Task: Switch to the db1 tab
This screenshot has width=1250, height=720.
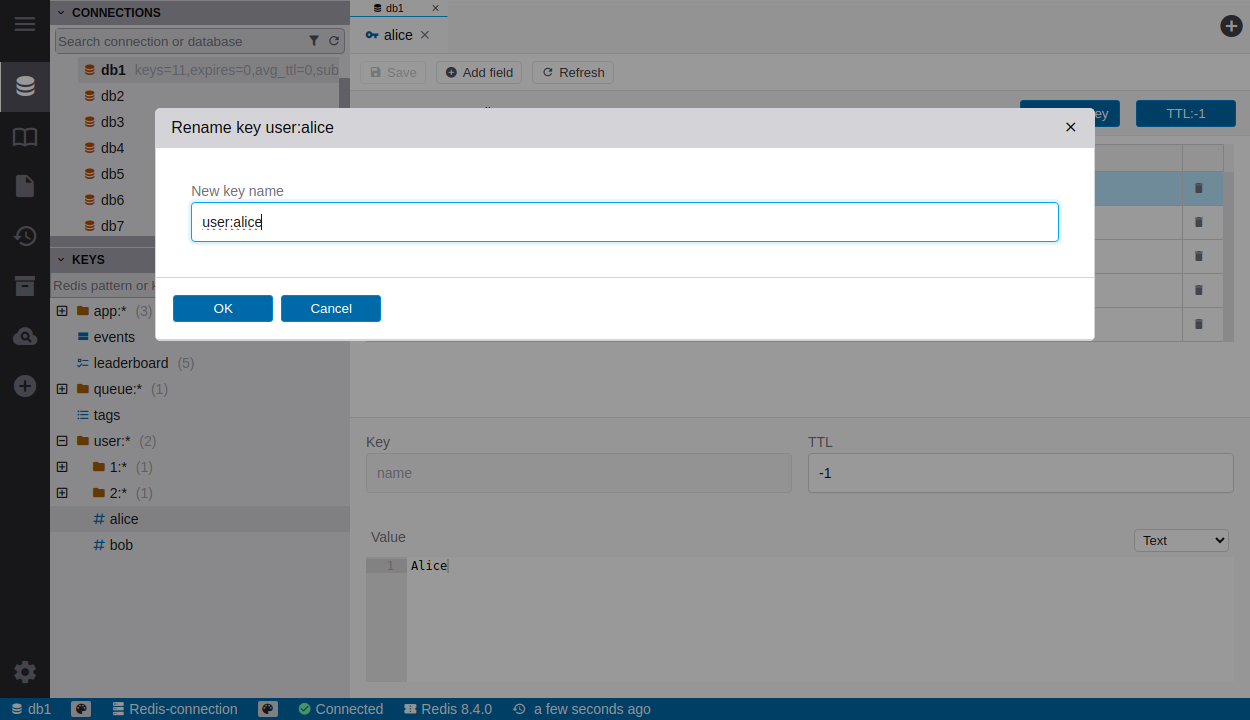Action: pyautogui.click(x=395, y=8)
